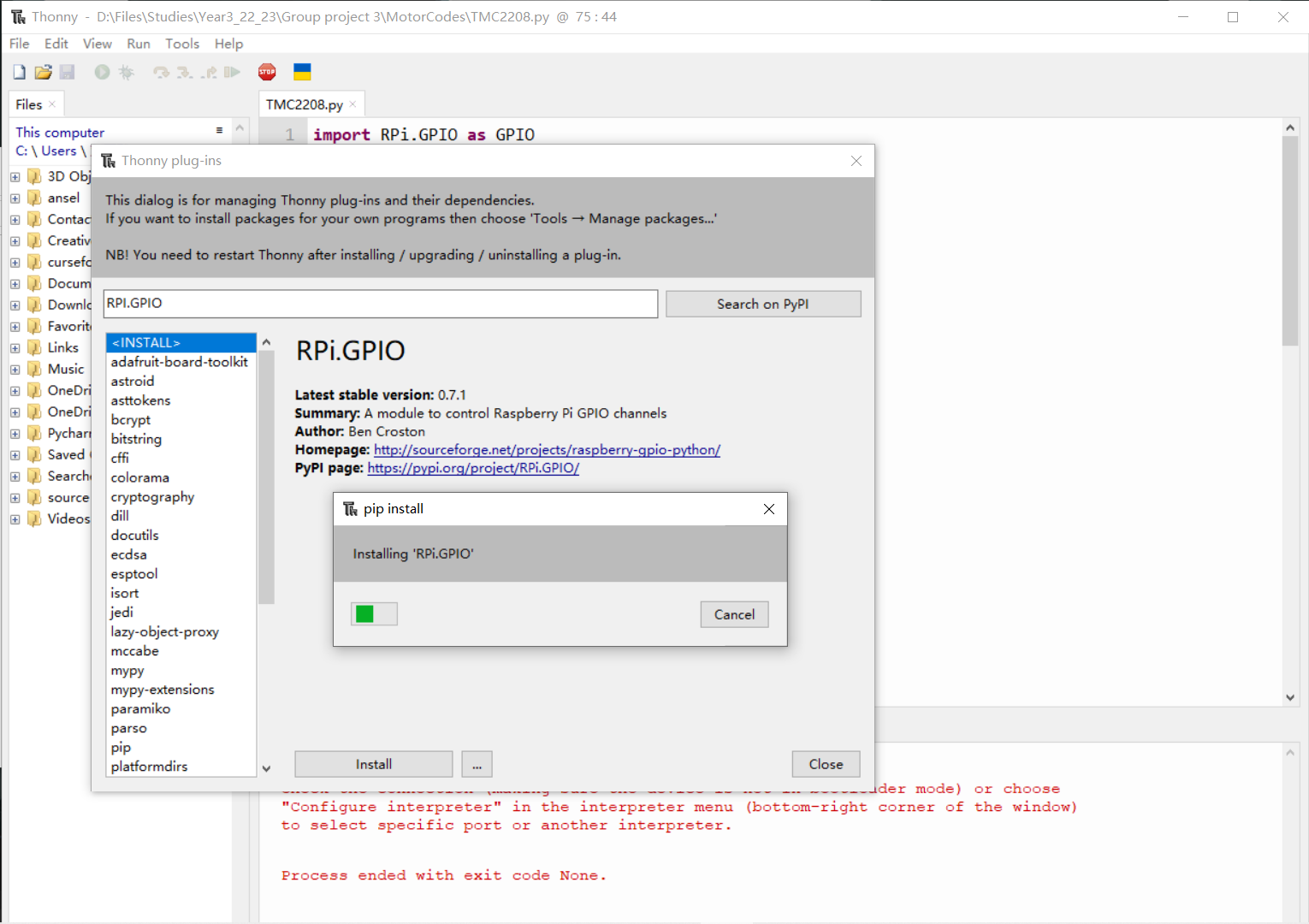
Task: Click the Search on PyPI button
Action: coord(763,304)
